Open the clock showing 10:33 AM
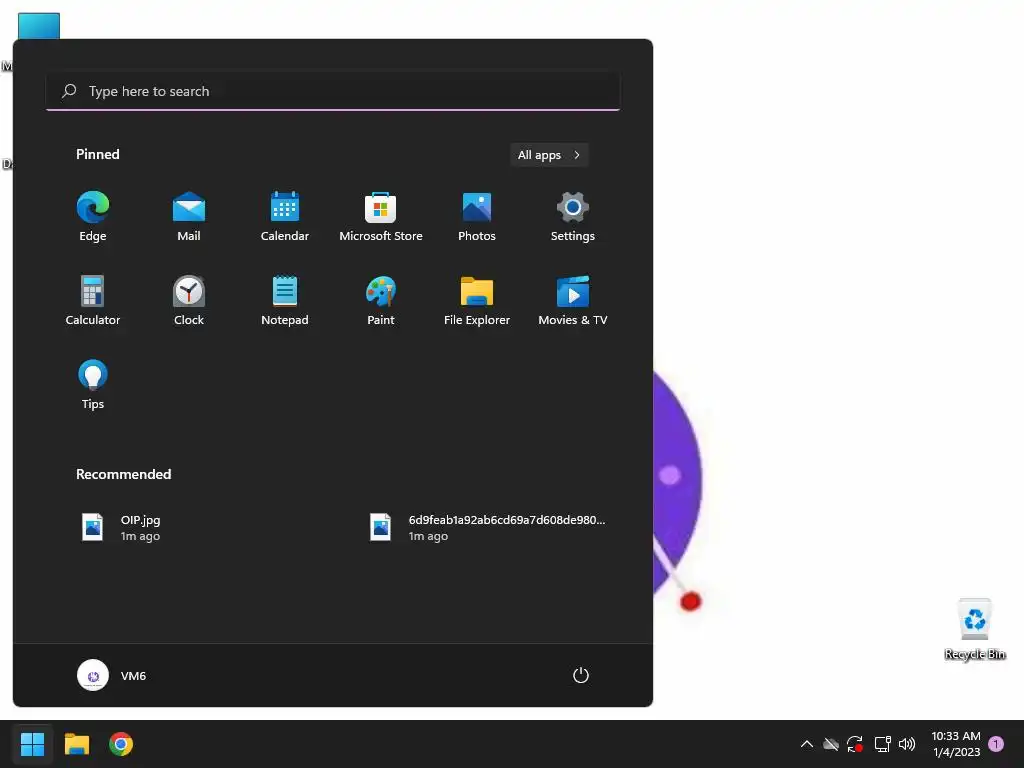 (x=955, y=744)
